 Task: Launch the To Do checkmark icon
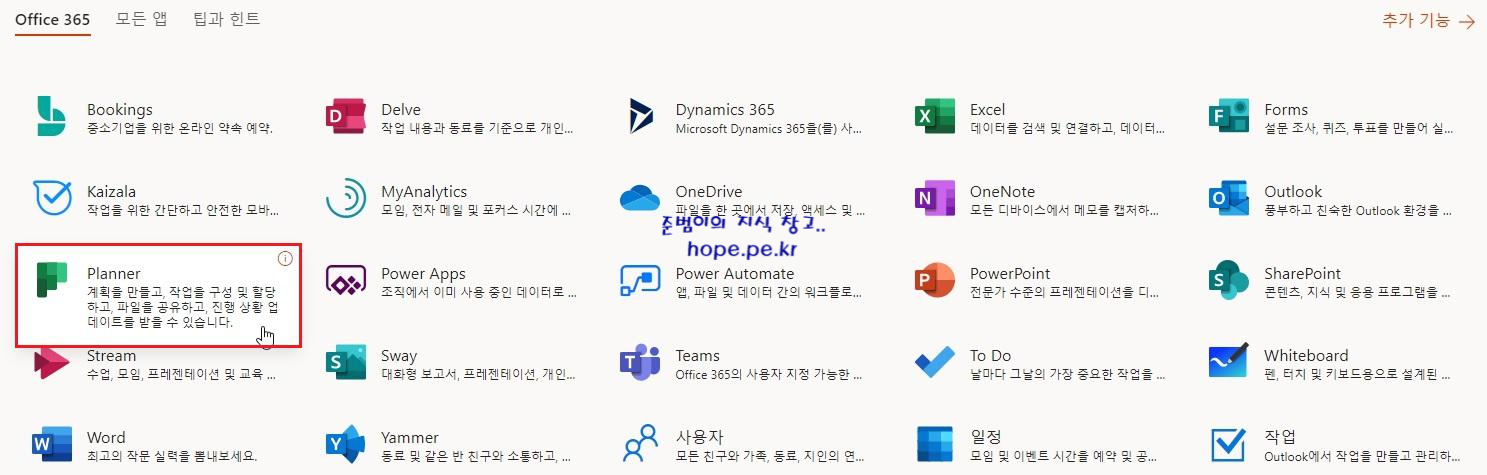[935, 363]
